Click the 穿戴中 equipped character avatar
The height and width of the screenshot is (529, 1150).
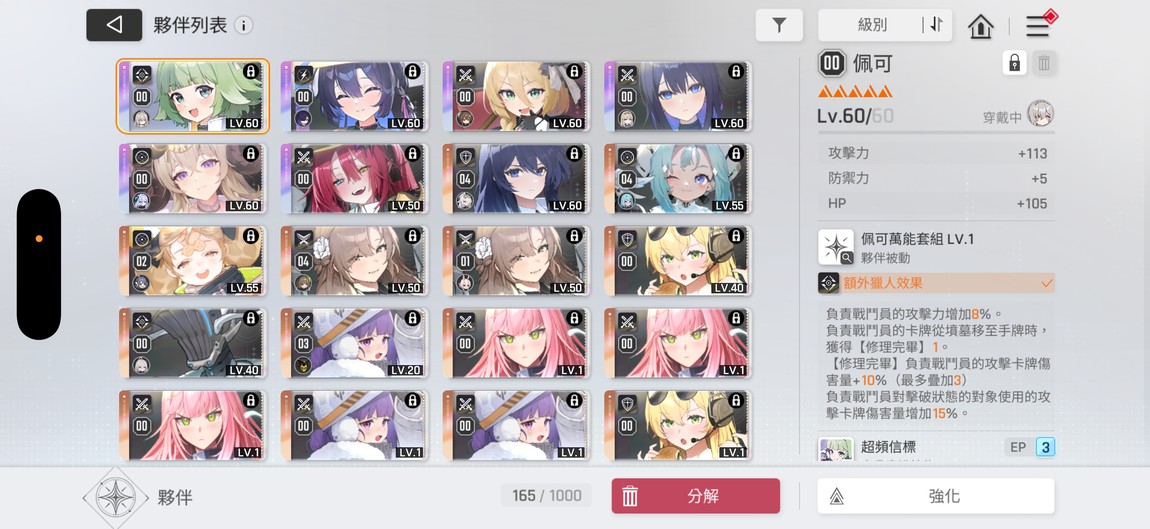coord(1040,114)
